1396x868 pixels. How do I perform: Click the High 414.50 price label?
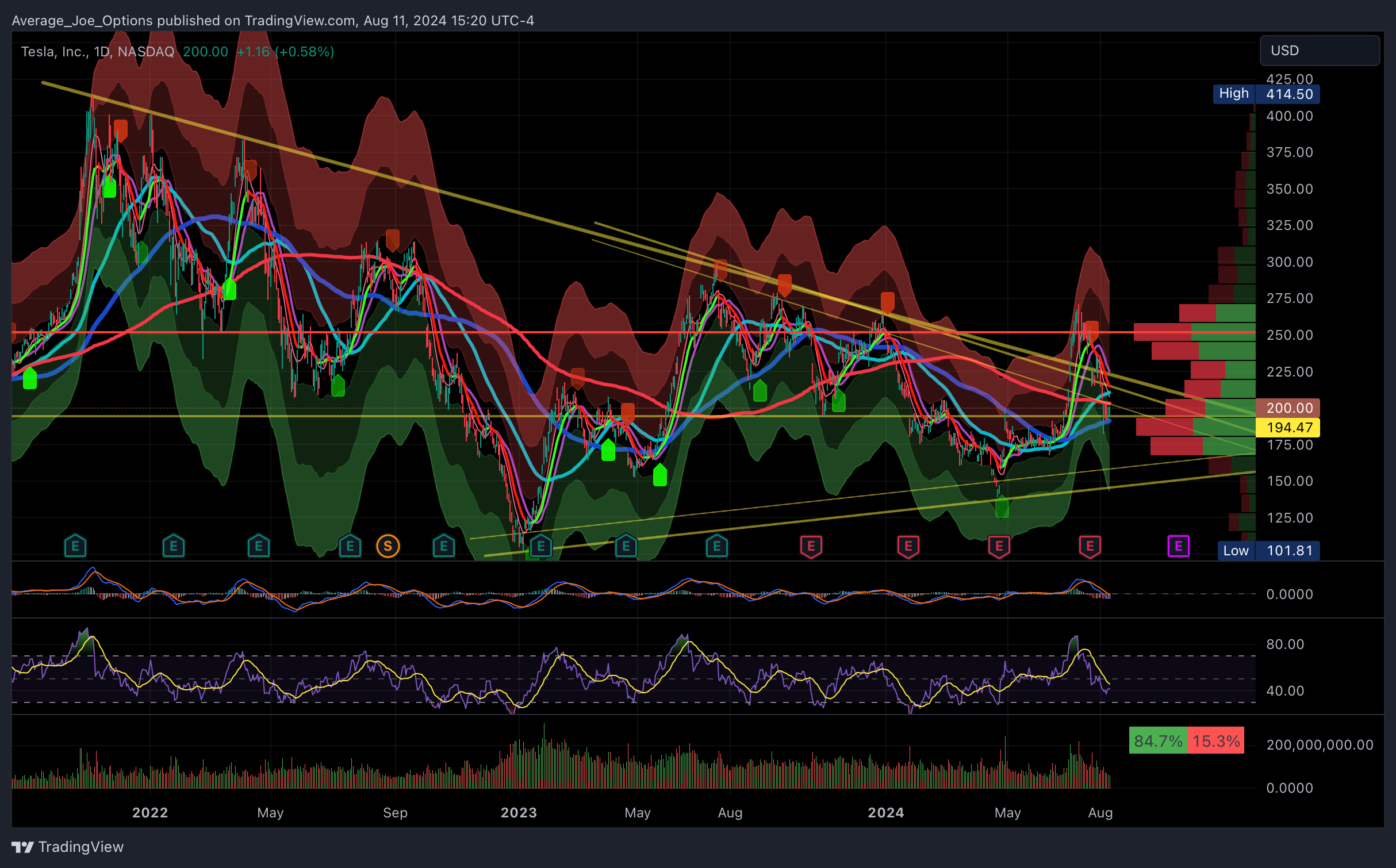pyautogui.click(x=1267, y=94)
